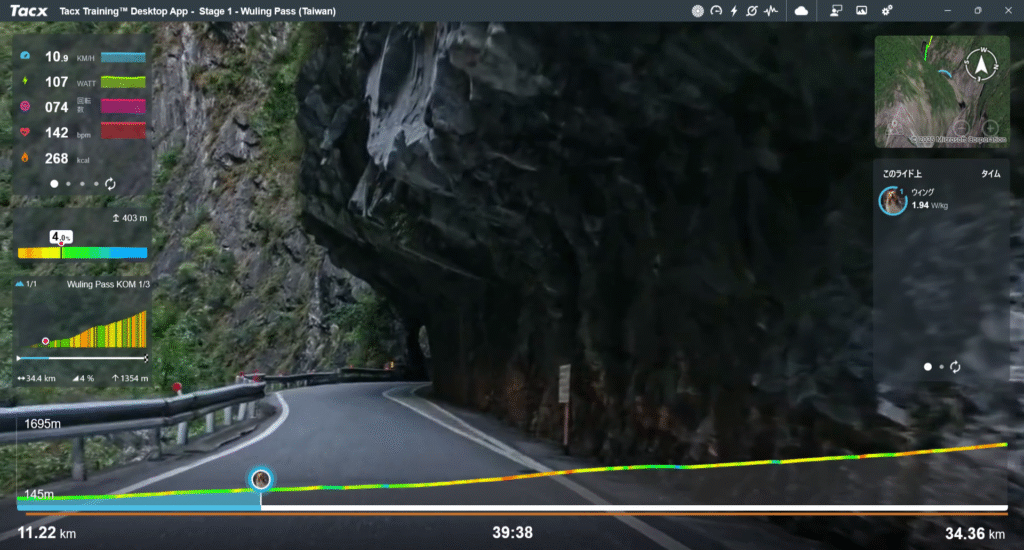Click the heart icon beside 142 bpm
Image resolution: width=1024 pixels, height=550 pixels.
[x=25, y=132]
